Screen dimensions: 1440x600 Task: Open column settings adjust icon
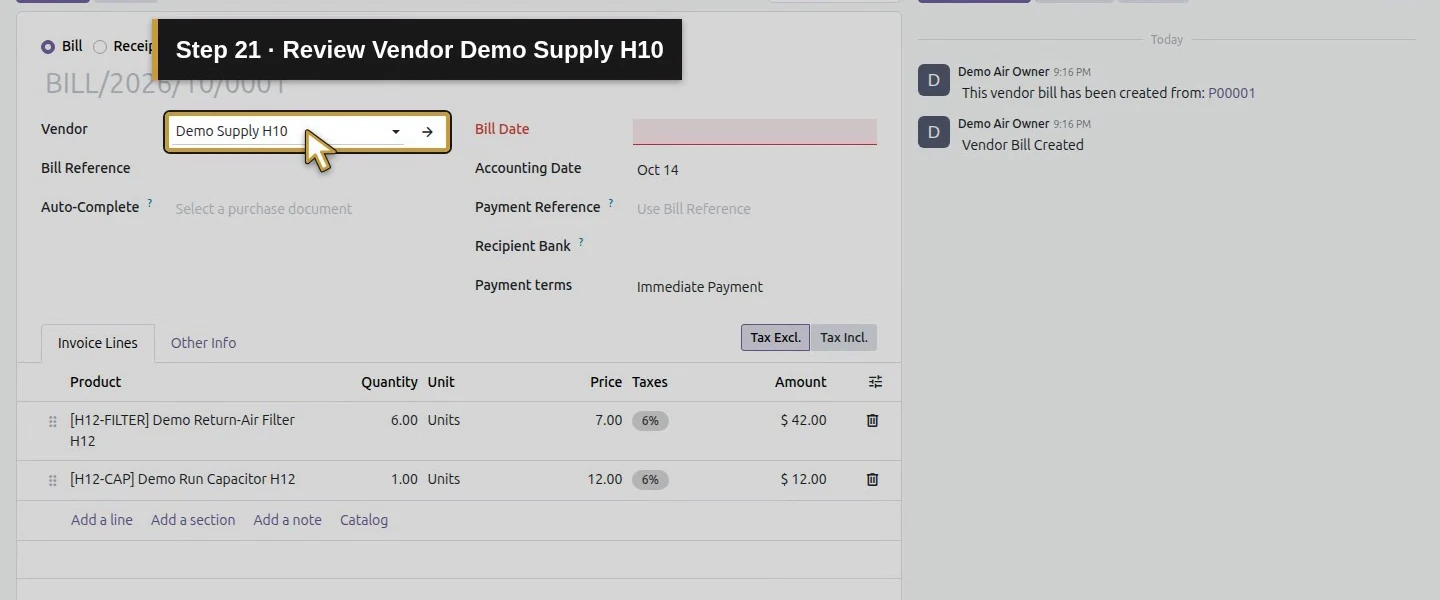click(x=875, y=382)
